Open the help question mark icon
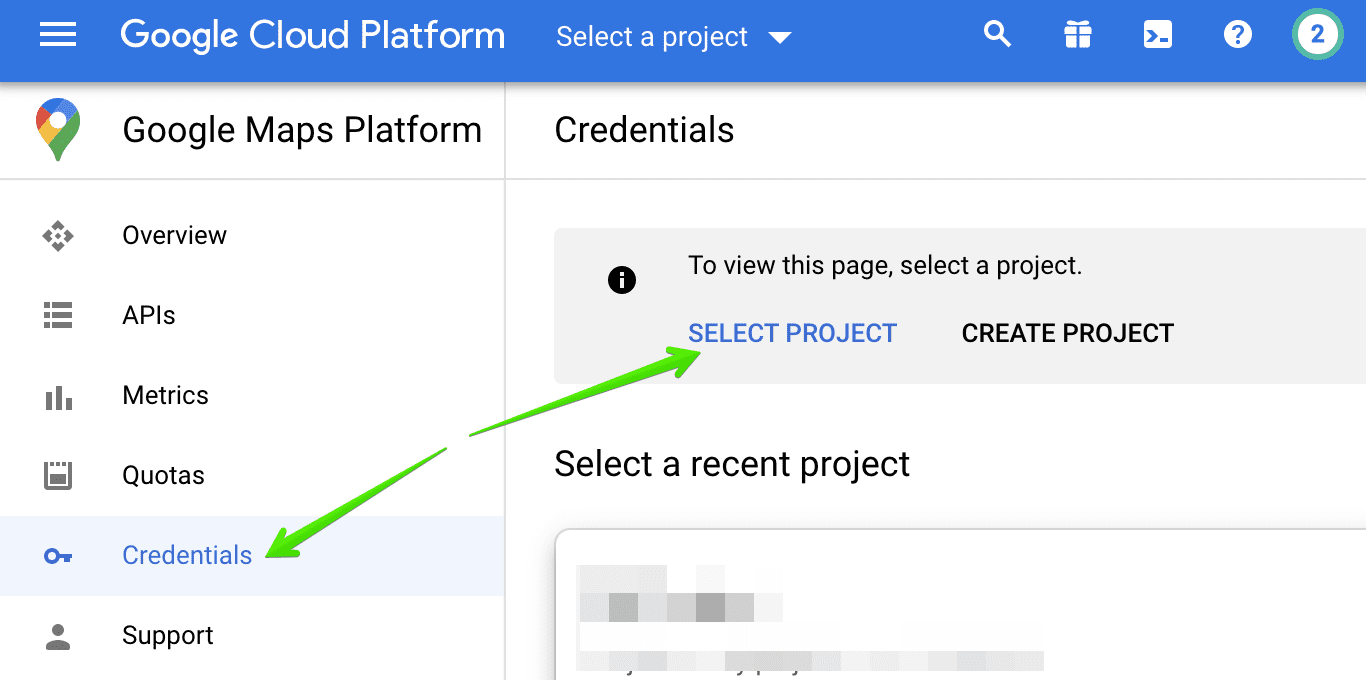 tap(1237, 36)
